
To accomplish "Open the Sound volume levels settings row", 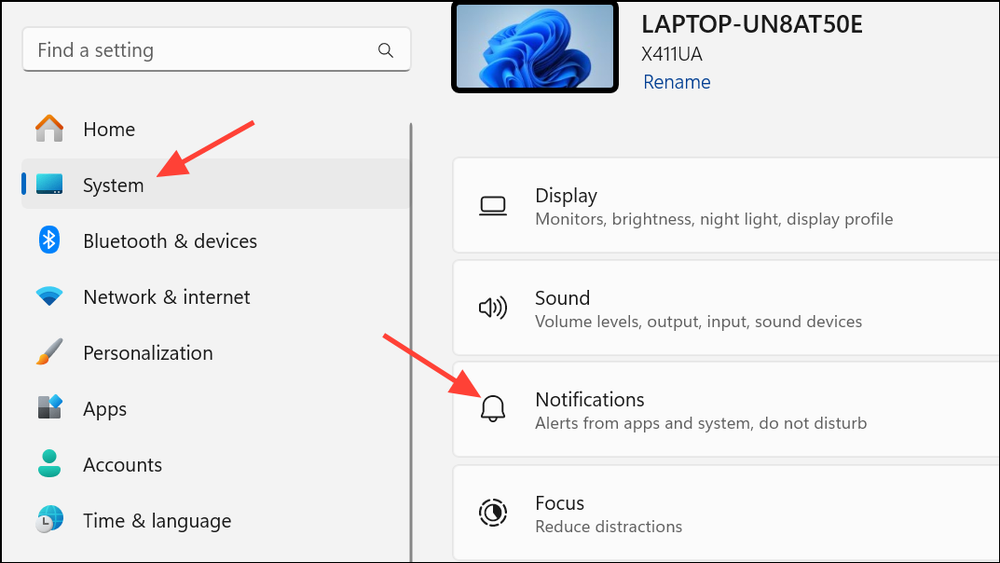I will click(x=726, y=308).
